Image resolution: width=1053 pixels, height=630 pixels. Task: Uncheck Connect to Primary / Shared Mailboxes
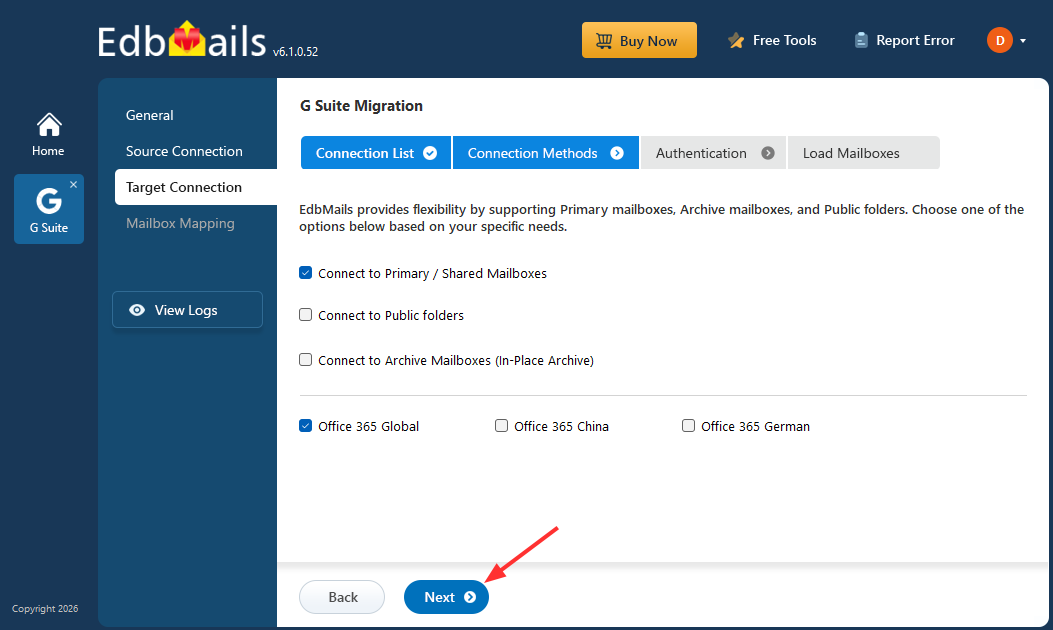[306, 273]
